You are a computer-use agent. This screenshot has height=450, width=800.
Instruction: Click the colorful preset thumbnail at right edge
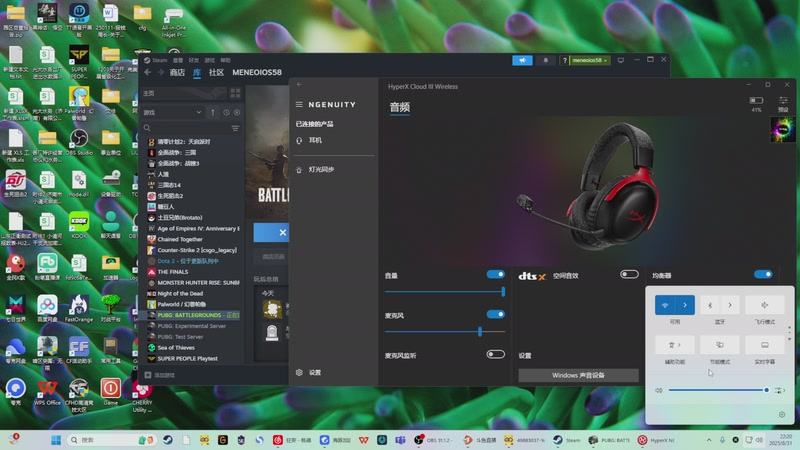[x=782, y=129]
